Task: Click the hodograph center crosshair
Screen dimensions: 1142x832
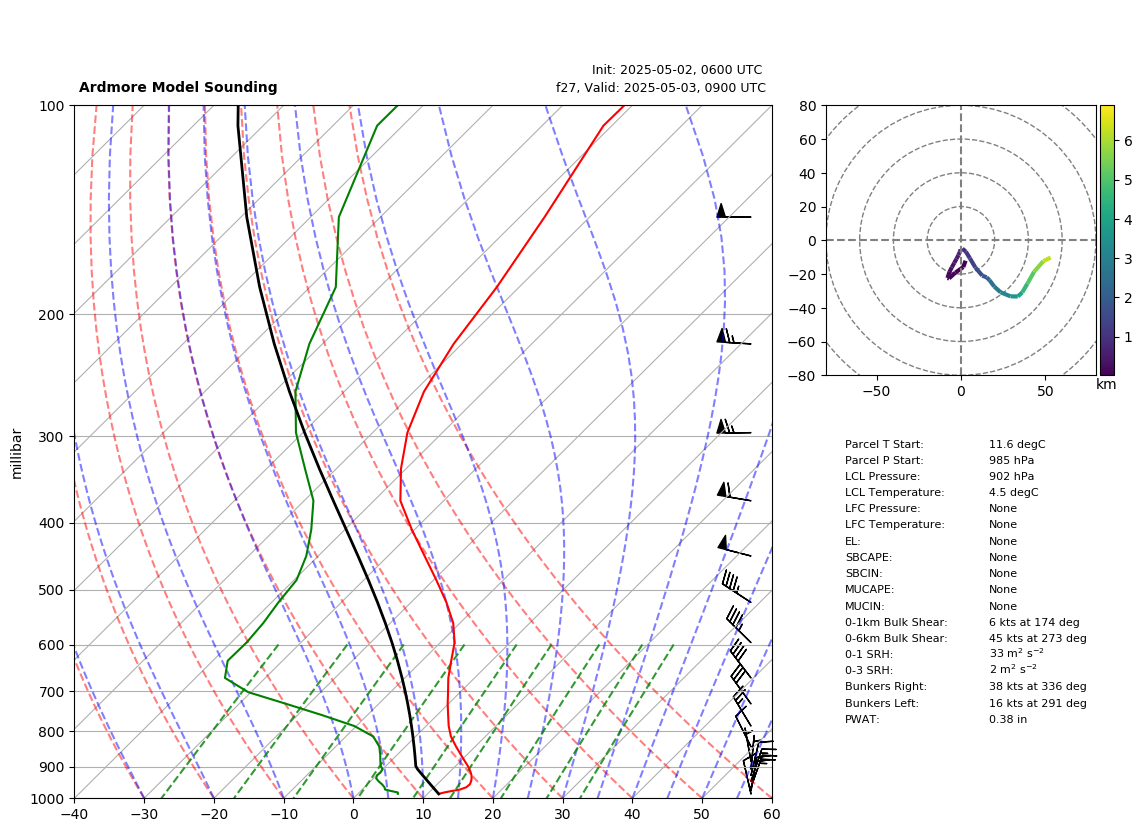Action: (x=961, y=240)
